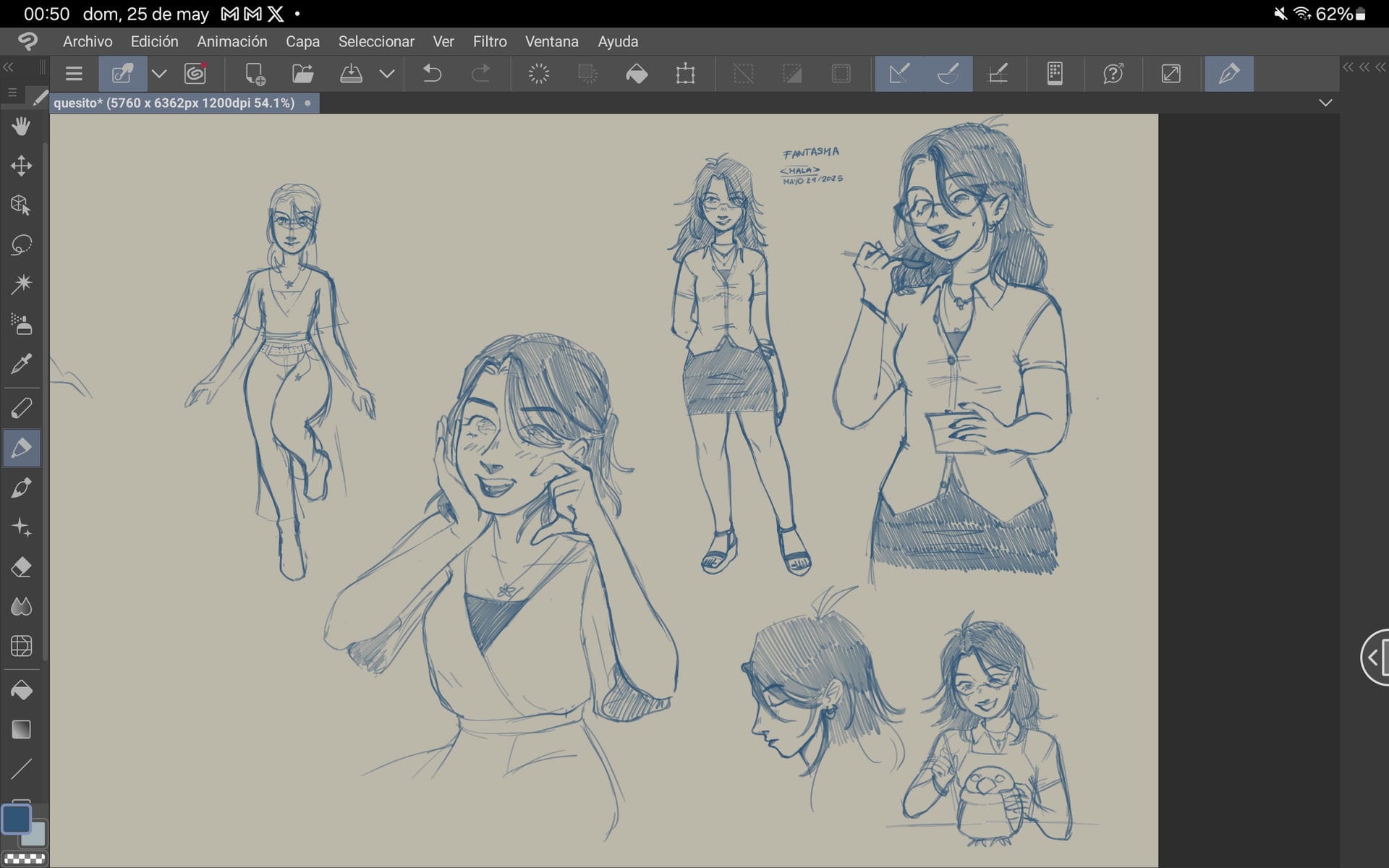This screenshot has height=868, width=1389.
Task: Toggle snap to special ruler
Action: (x=948, y=74)
